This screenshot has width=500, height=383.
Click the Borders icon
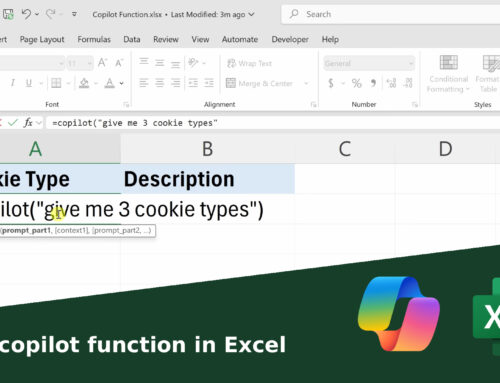tap(56, 83)
